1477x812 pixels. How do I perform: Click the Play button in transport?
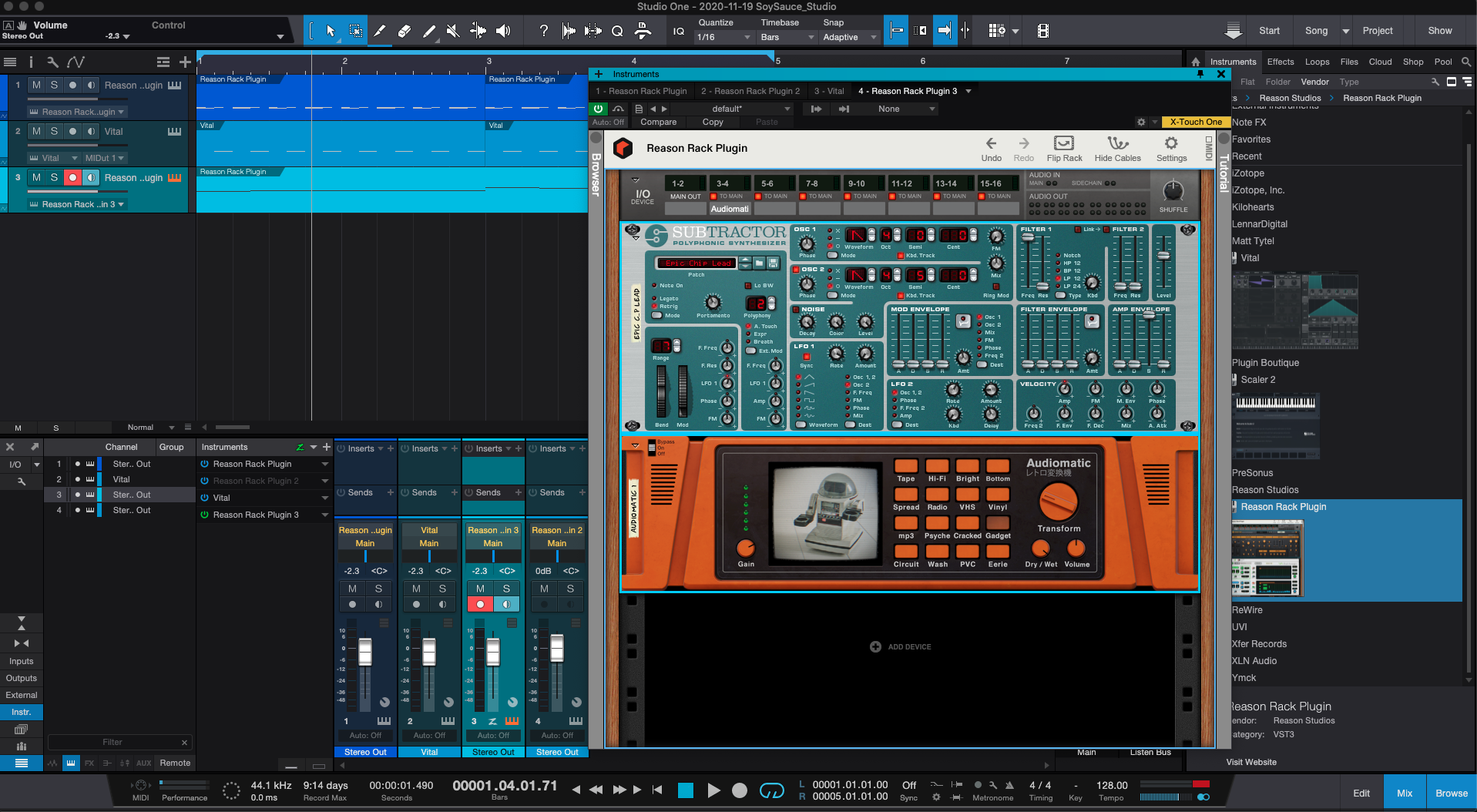pos(713,790)
